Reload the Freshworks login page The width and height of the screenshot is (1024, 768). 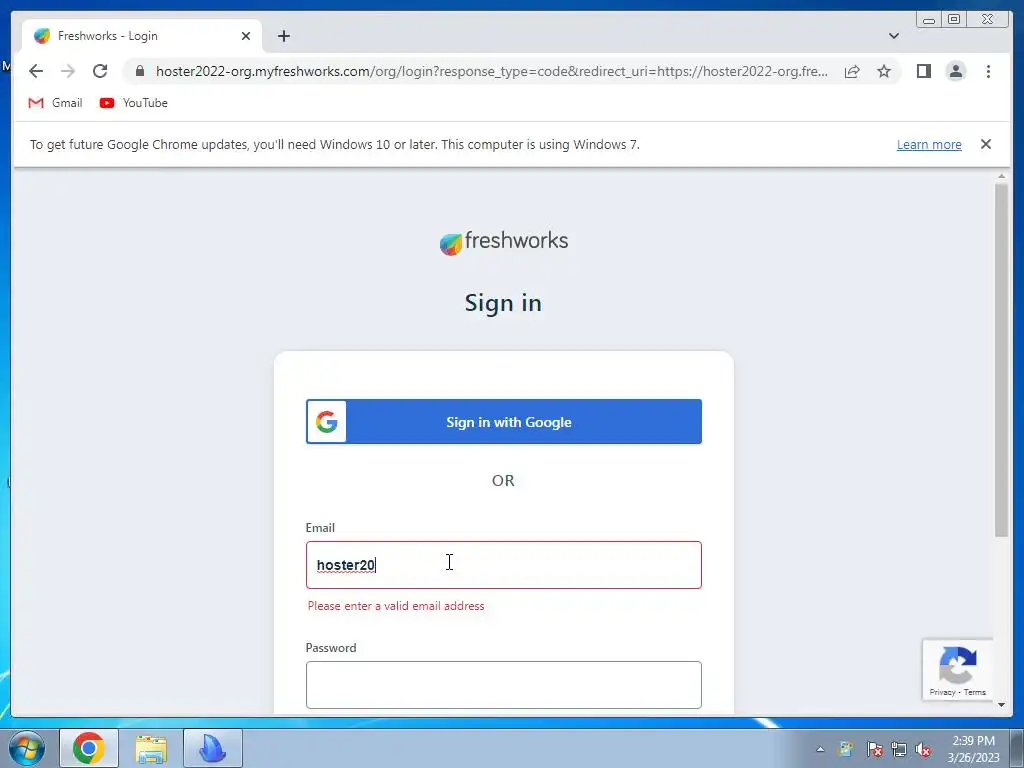100,71
